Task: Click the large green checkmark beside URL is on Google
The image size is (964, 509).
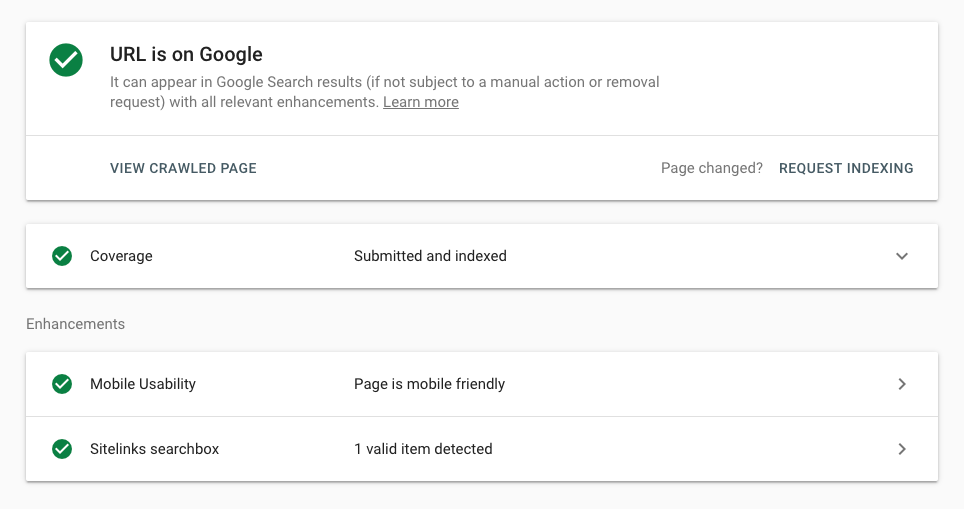Action: click(66, 60)
